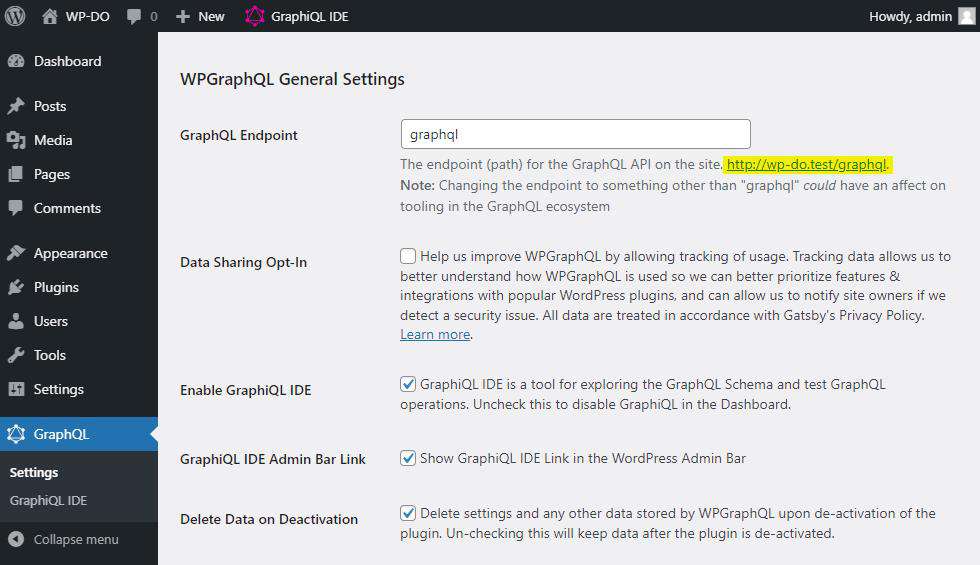Click the Learn more link
The image size is (980, 565).
(435, 334)
